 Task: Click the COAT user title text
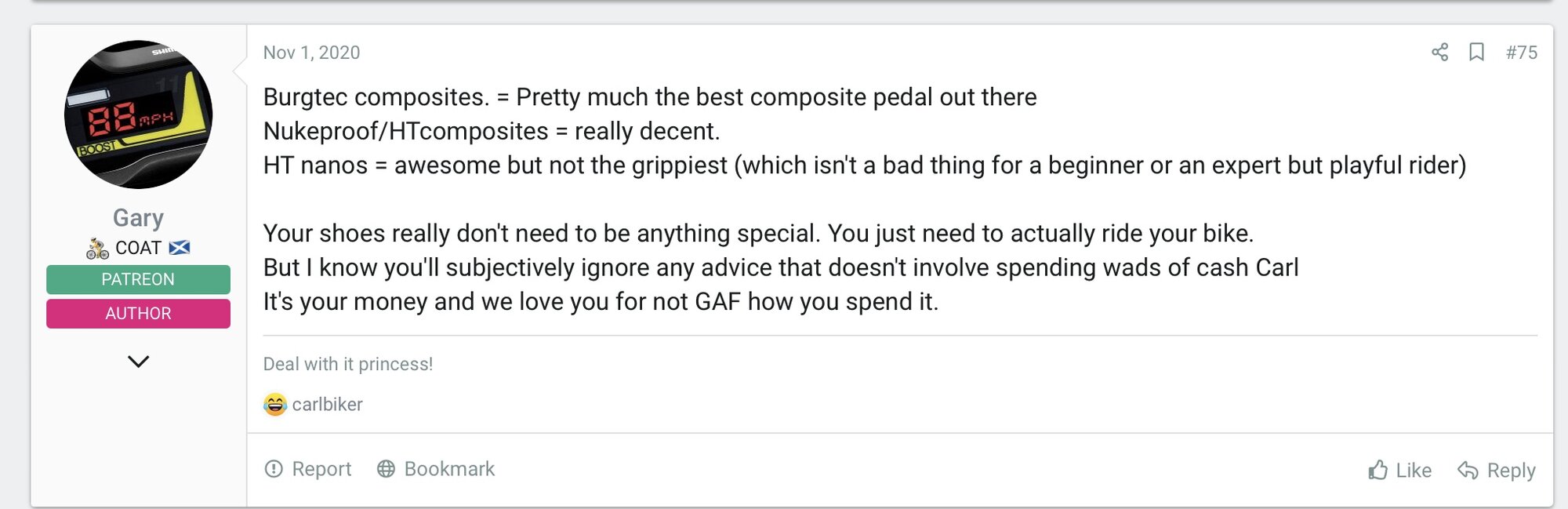click(x=138, y=248)
